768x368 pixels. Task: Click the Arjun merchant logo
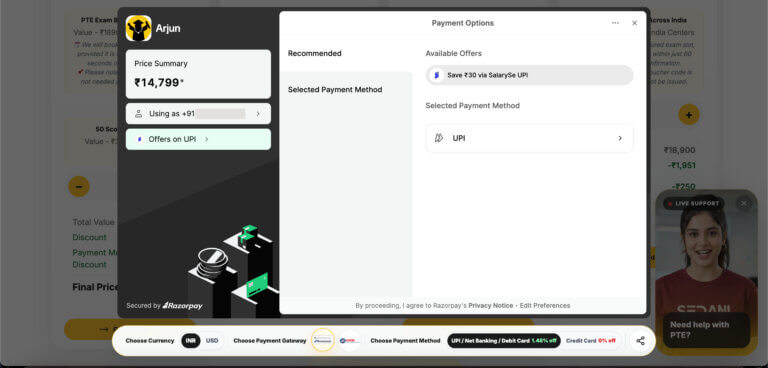(139, 28)
